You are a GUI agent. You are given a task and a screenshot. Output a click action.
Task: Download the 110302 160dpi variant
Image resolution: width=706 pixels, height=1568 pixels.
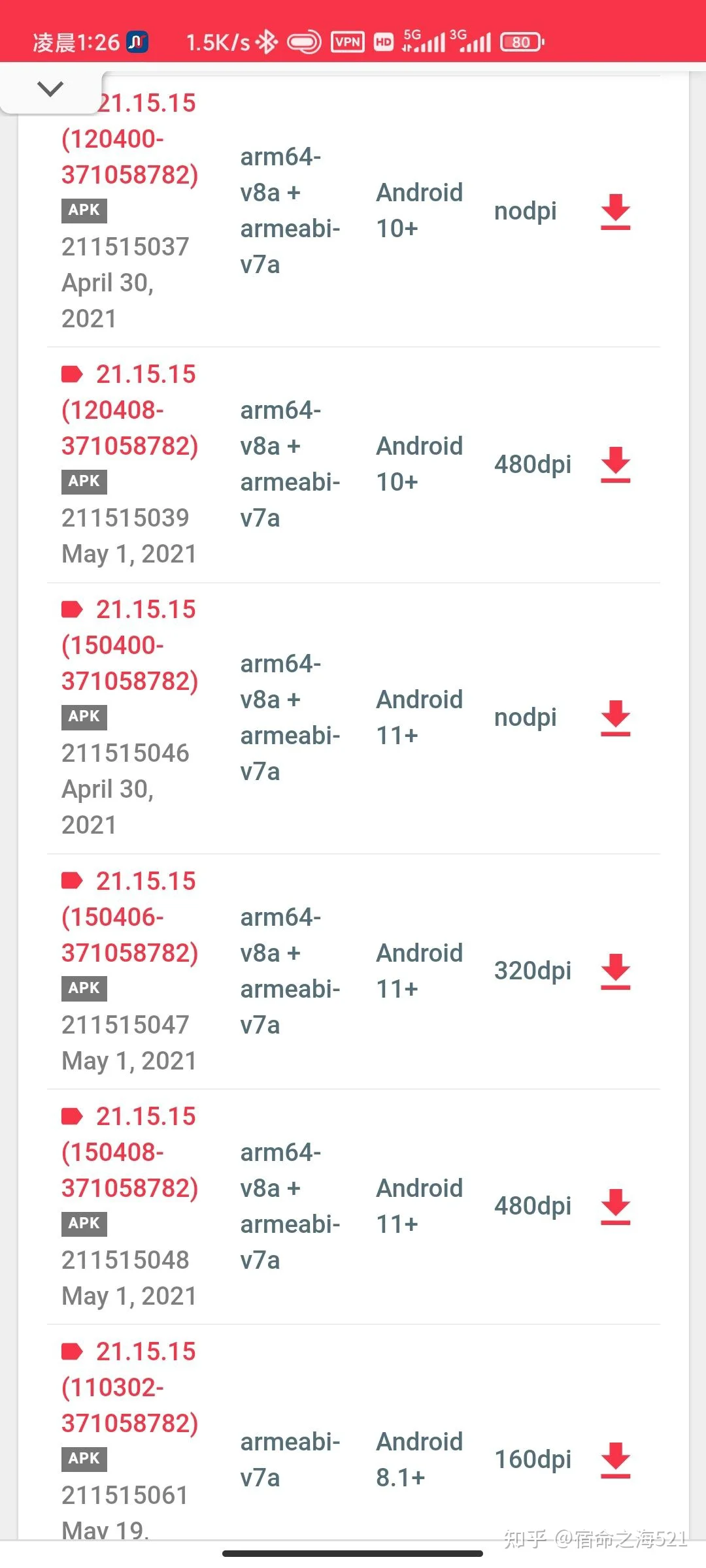[x=615, y=1460]
